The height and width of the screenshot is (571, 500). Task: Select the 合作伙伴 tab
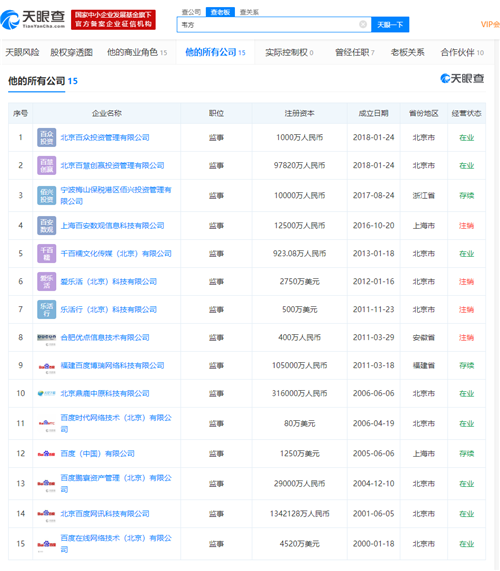click(462, 52)
